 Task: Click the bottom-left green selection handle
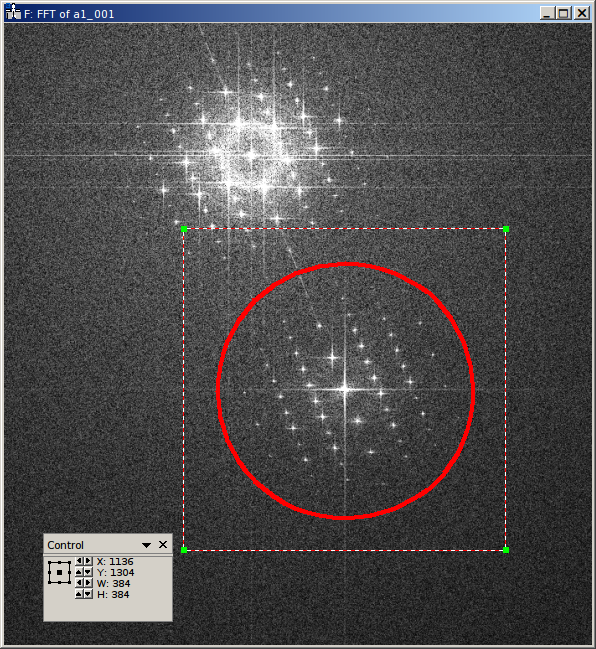point(184,550)
